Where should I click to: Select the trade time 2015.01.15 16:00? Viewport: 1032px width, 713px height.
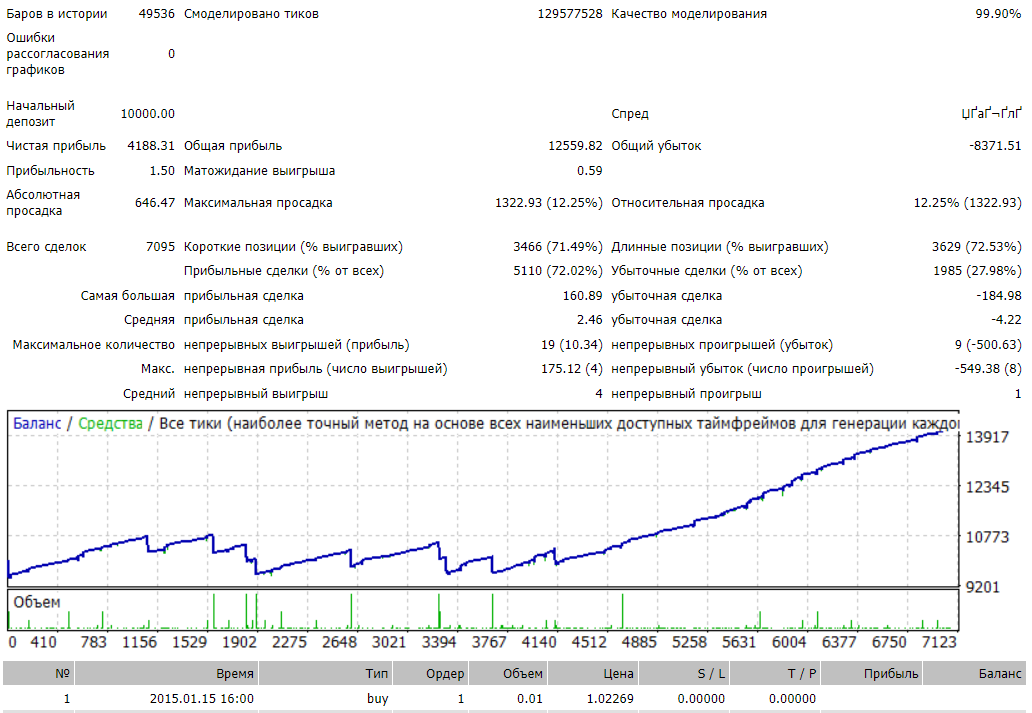[201, 699]
